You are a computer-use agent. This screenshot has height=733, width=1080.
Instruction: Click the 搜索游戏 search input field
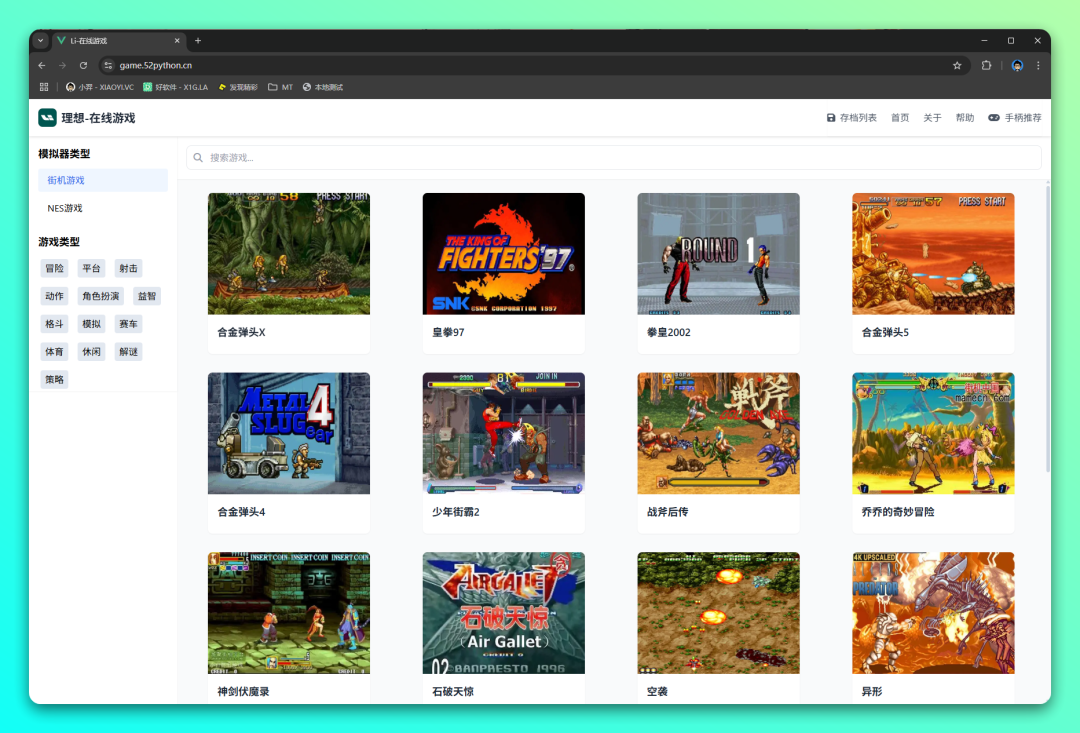click(x=613, y=158)
